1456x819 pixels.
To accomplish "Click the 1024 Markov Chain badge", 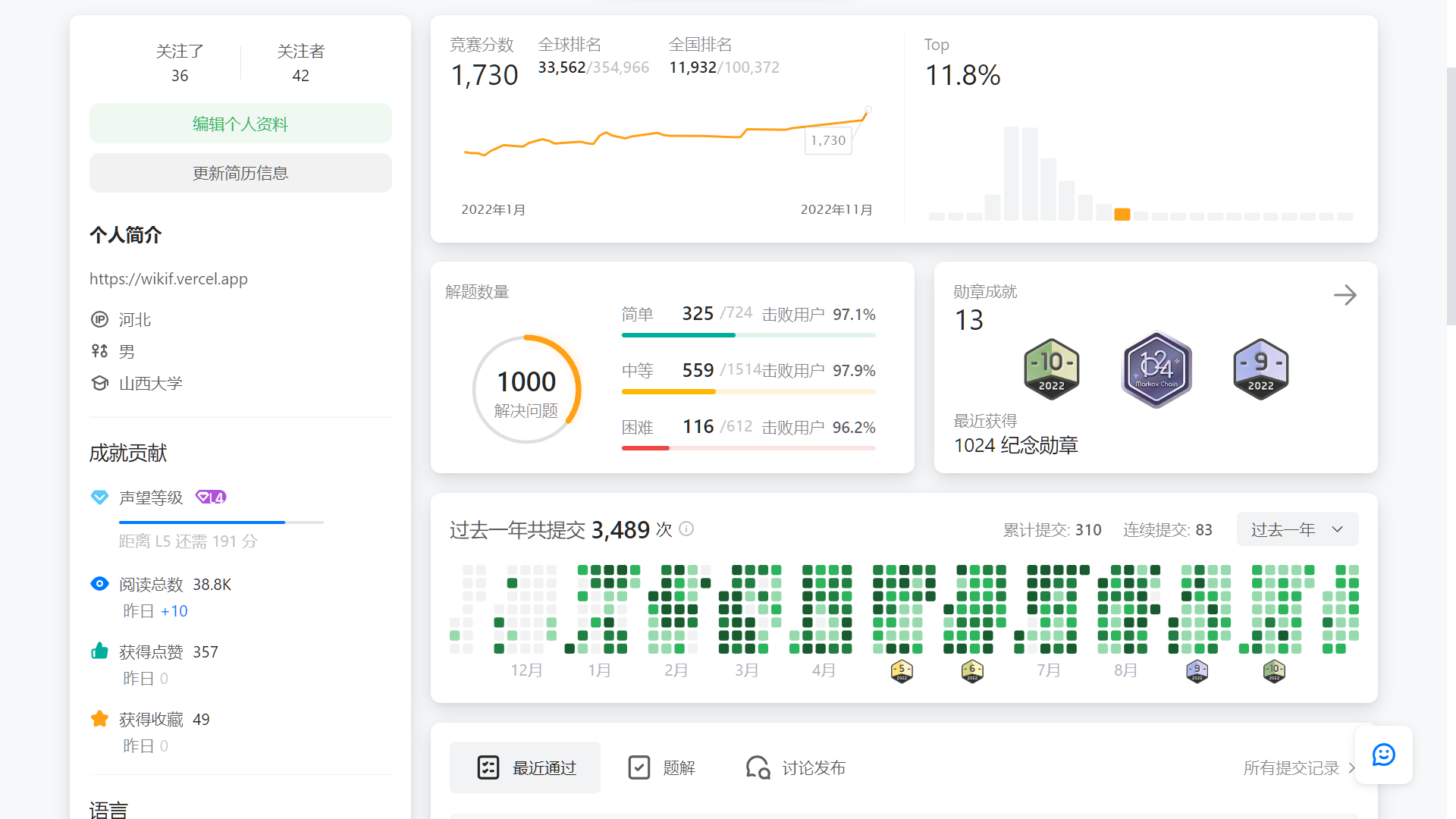I will pyautogui.click(x=1156, y=369).
